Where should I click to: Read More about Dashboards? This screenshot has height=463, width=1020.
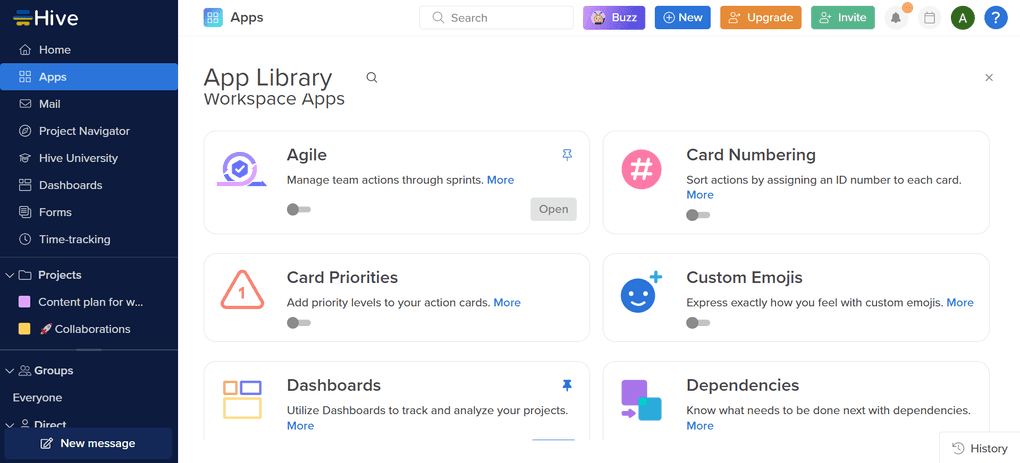301,426
